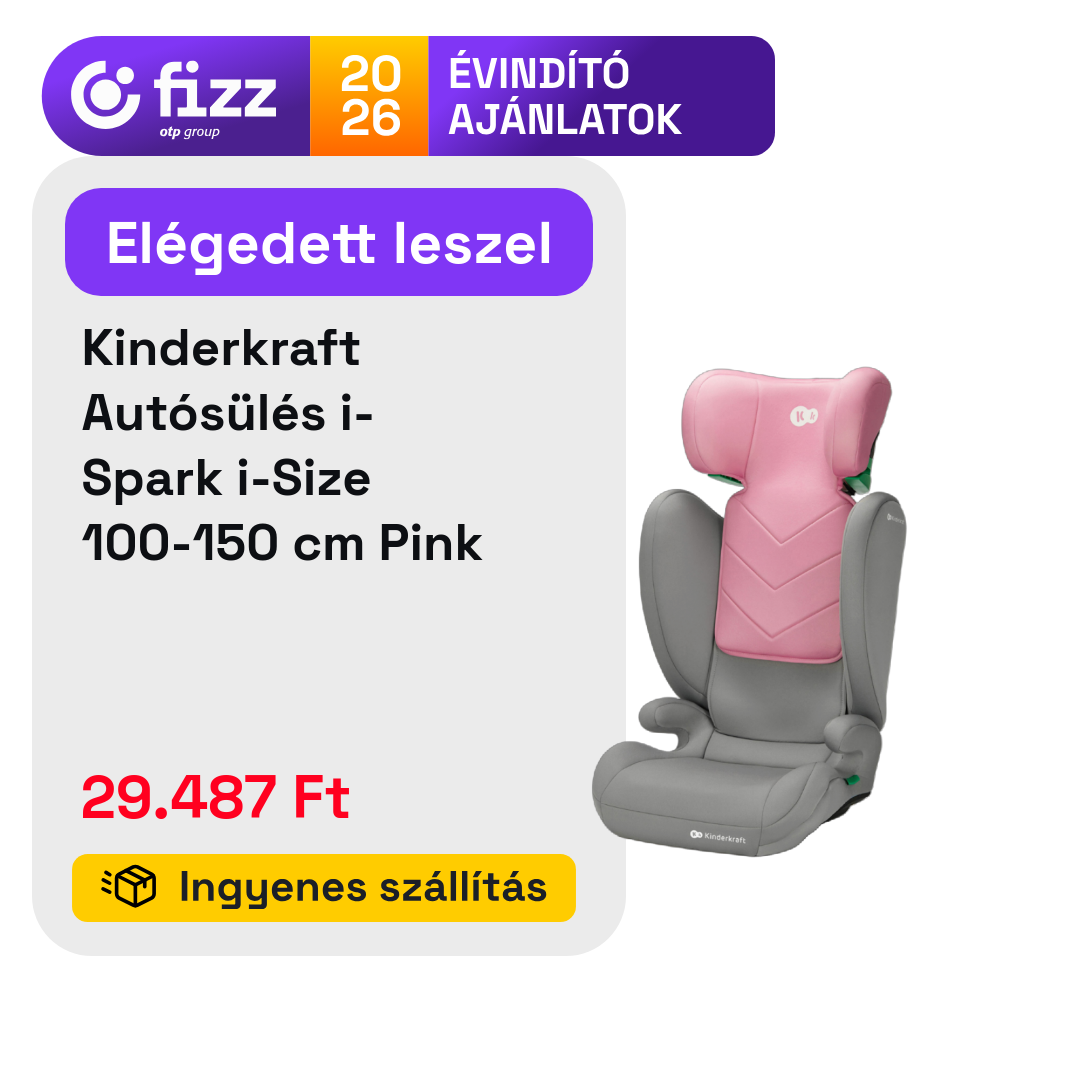This screenshot has height=1080, width=1080.
Task: Click the fizz otp group wordmark
Action: click(x=215, y=98)
